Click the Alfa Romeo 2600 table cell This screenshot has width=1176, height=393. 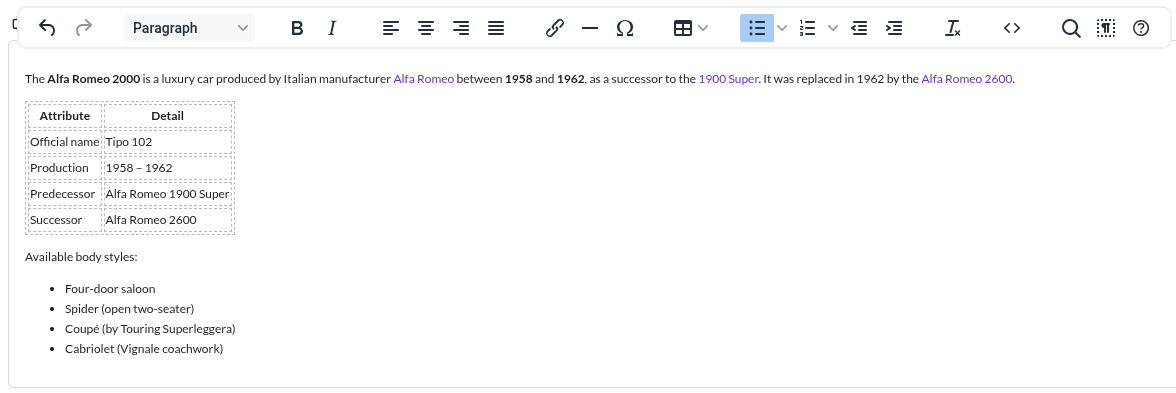[167, 220]
